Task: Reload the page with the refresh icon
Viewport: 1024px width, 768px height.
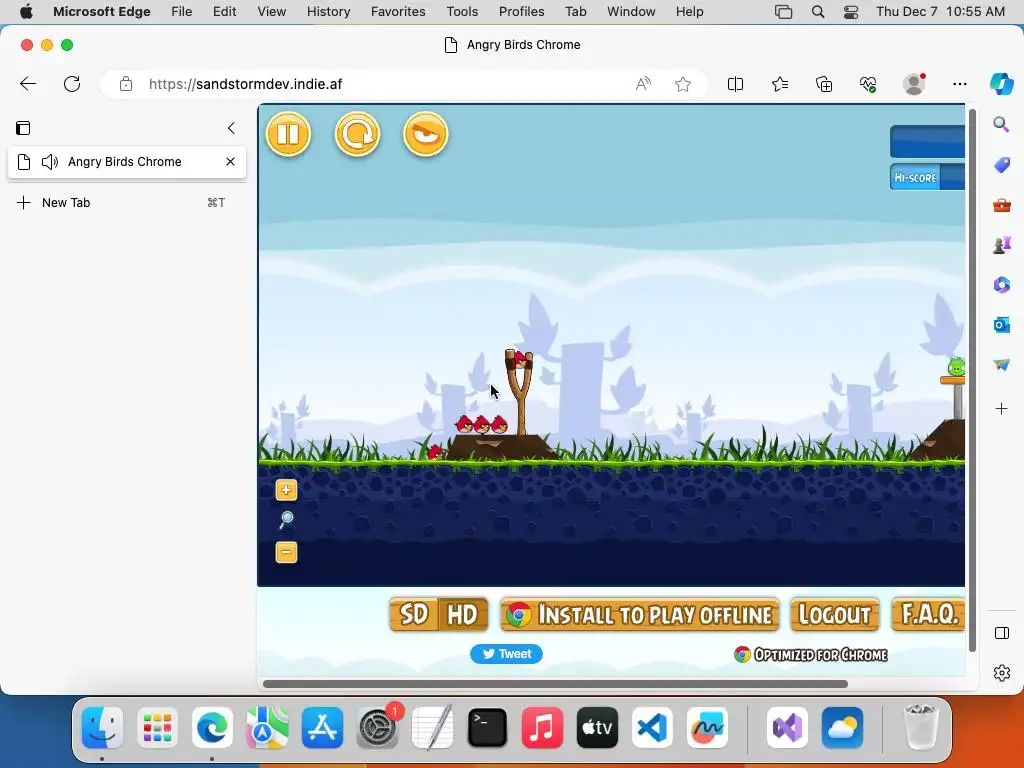Action: 72,84
